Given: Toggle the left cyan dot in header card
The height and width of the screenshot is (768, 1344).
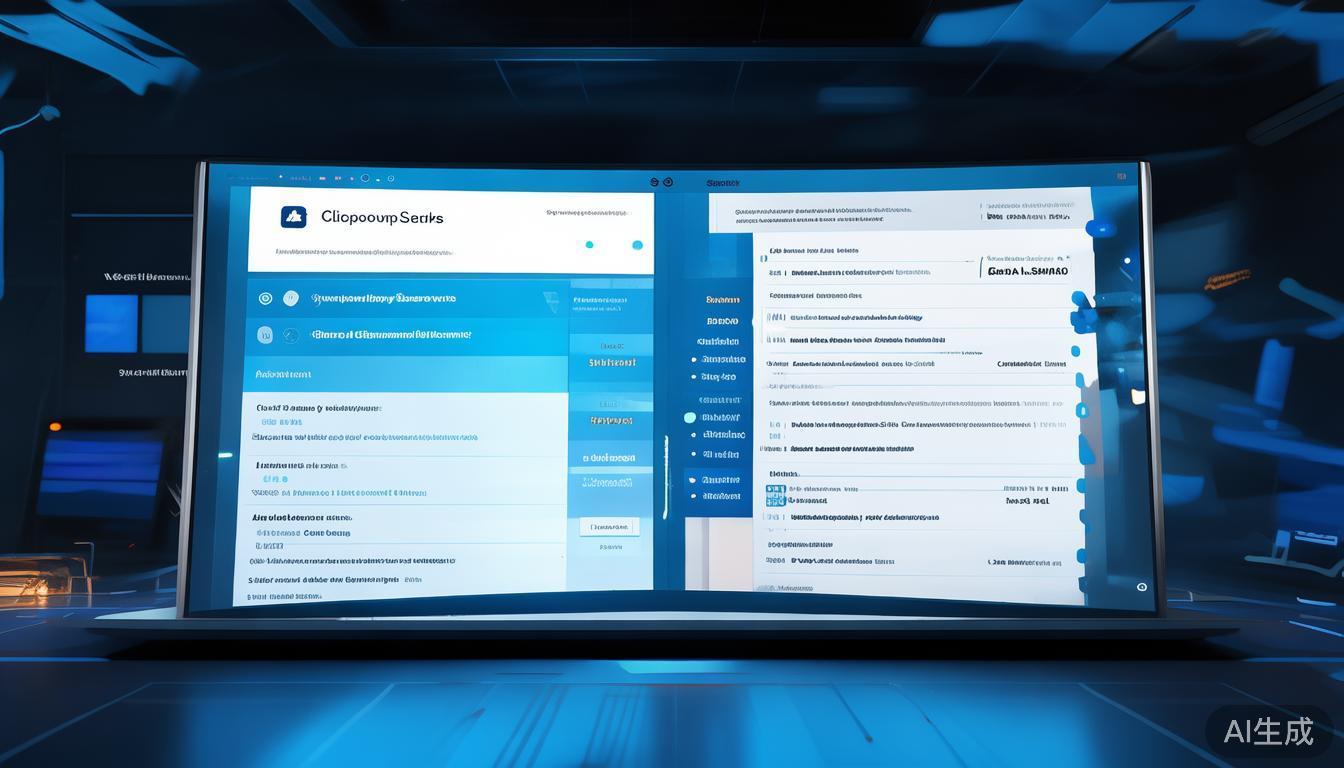Looking at the screenshot, I should click(589, 244).
